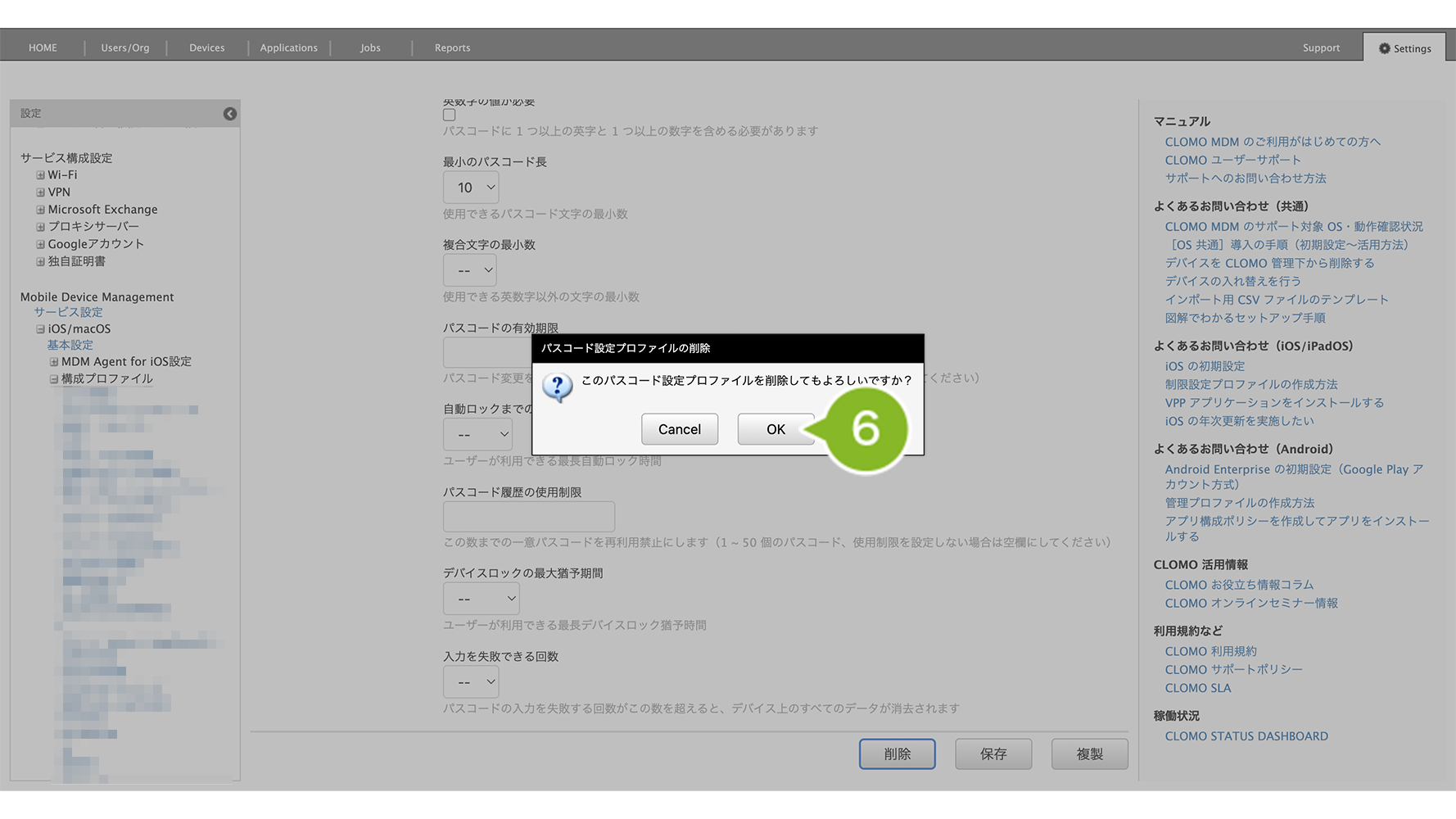Click the パスコード履歴の使用制限 input field
Image resolution: width=1456 pixels, height=819 pixels.
pyautogui.click(x=529, y=517)
